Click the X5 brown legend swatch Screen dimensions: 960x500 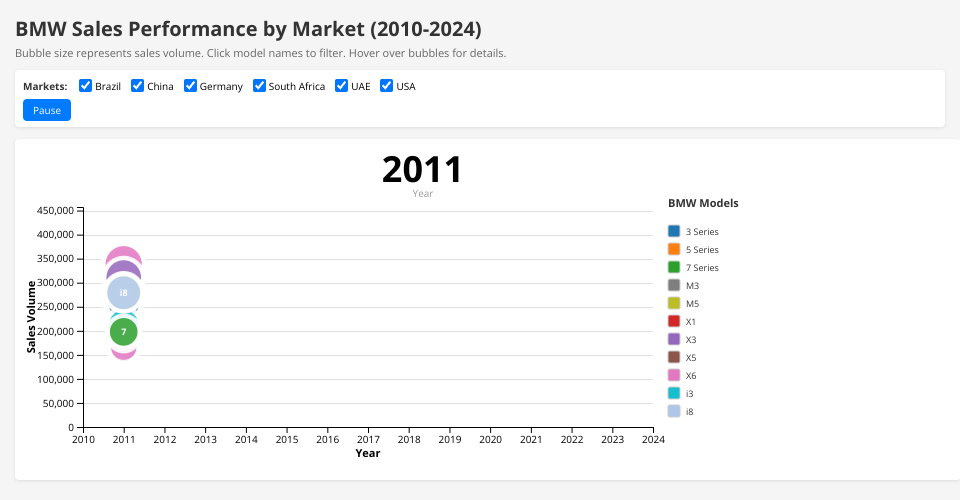coord(674,357)
